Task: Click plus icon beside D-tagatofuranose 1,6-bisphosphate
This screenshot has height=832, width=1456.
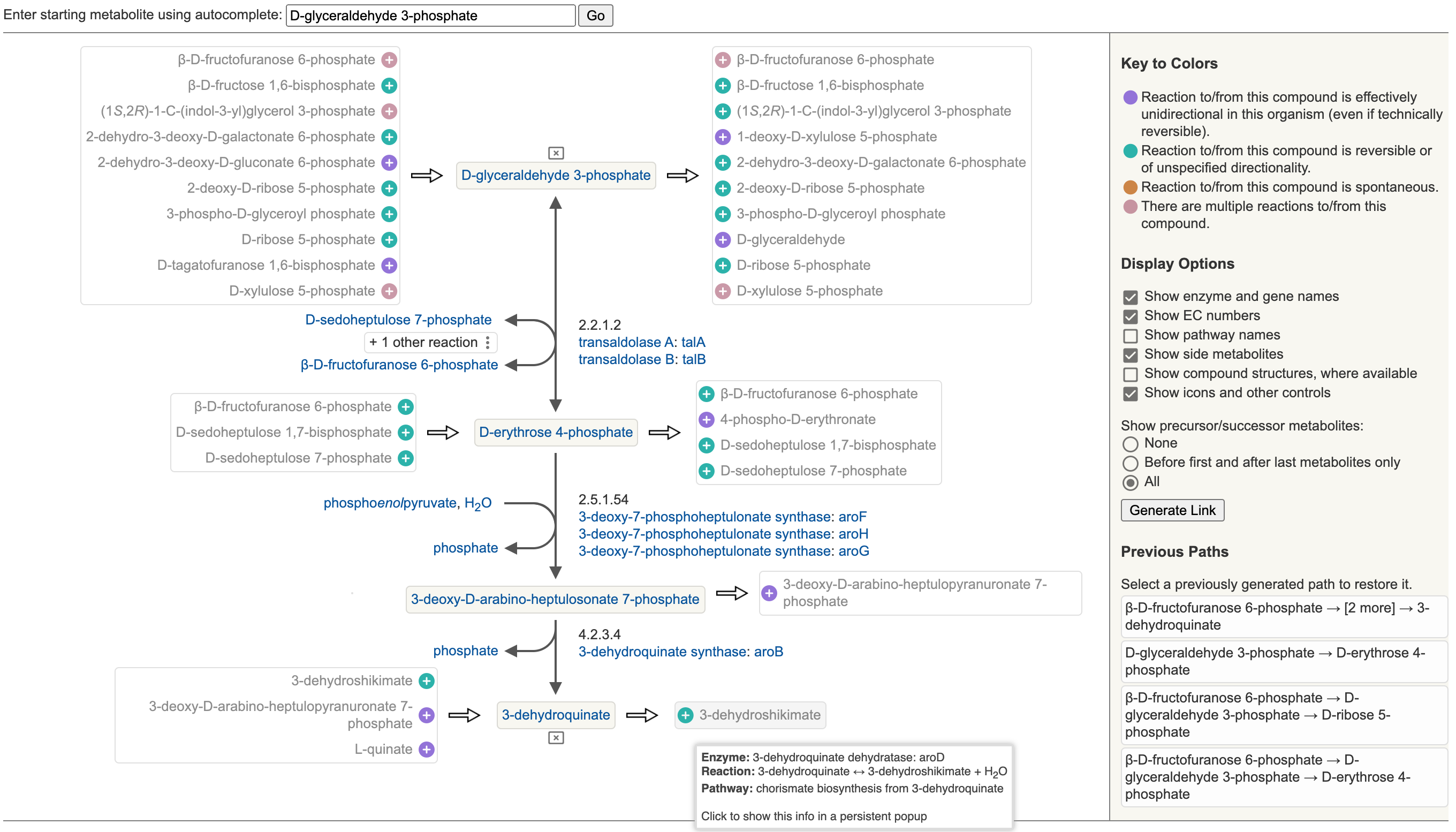Action: [389, 265]
